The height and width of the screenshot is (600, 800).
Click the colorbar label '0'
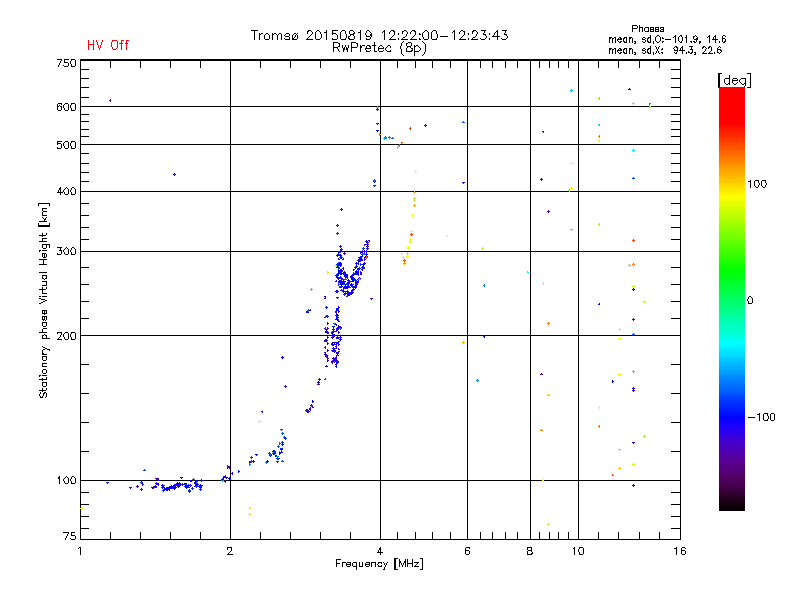(x=750, y=301)
